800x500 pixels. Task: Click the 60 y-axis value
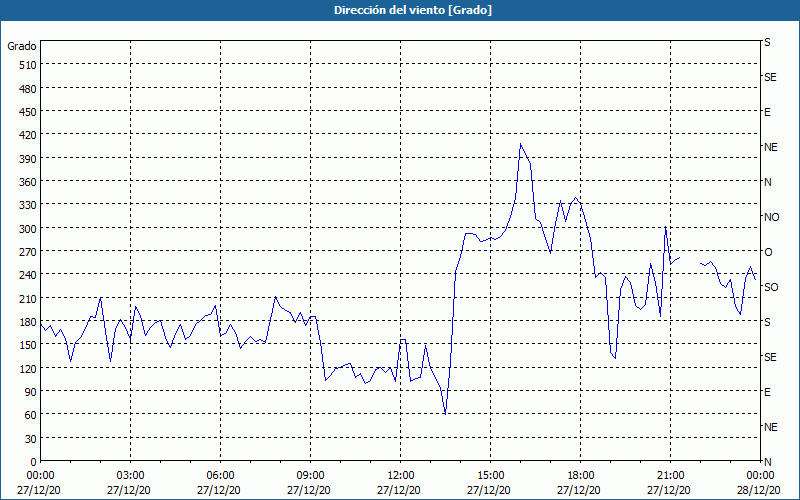[31, 415]
